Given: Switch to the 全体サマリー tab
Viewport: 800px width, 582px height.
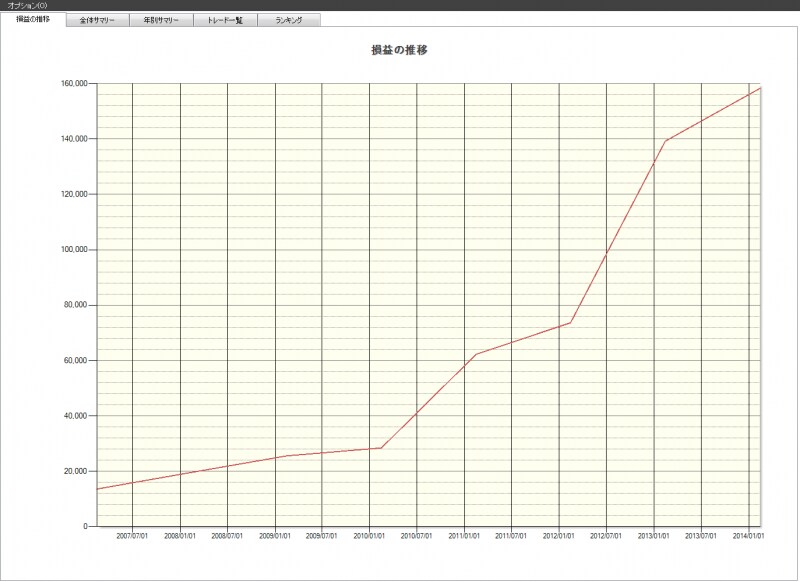Looking at the screenshot, I should [97, 20].
